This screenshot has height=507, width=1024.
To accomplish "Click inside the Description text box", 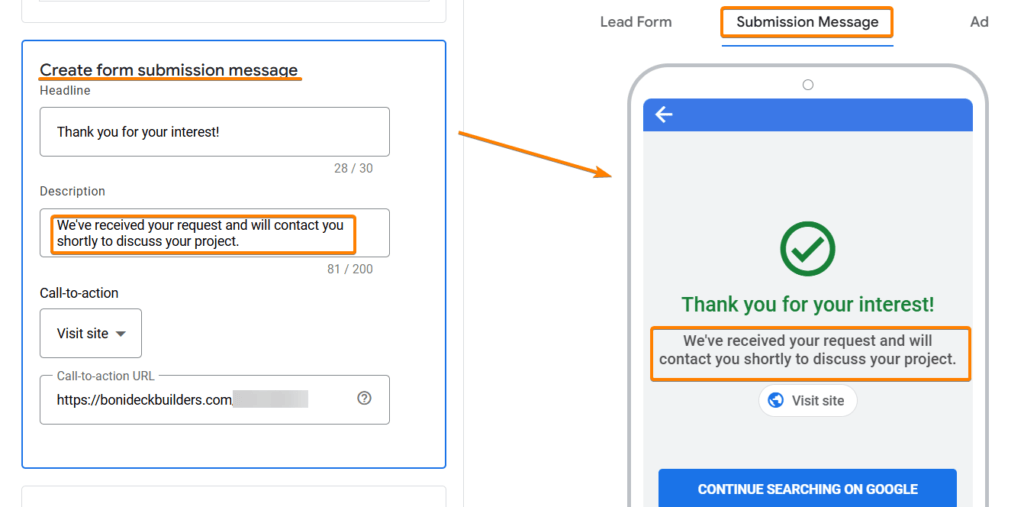I will (x=215, y=233).
